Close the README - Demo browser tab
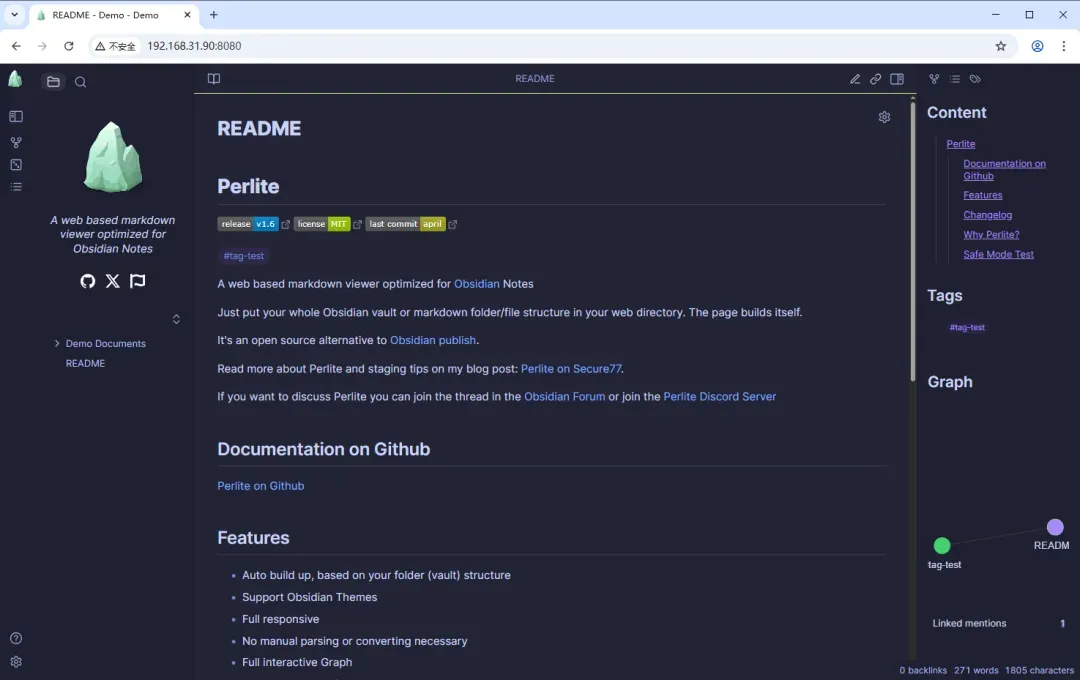Viewport: 1080px width, 680px height. (187, 14)
